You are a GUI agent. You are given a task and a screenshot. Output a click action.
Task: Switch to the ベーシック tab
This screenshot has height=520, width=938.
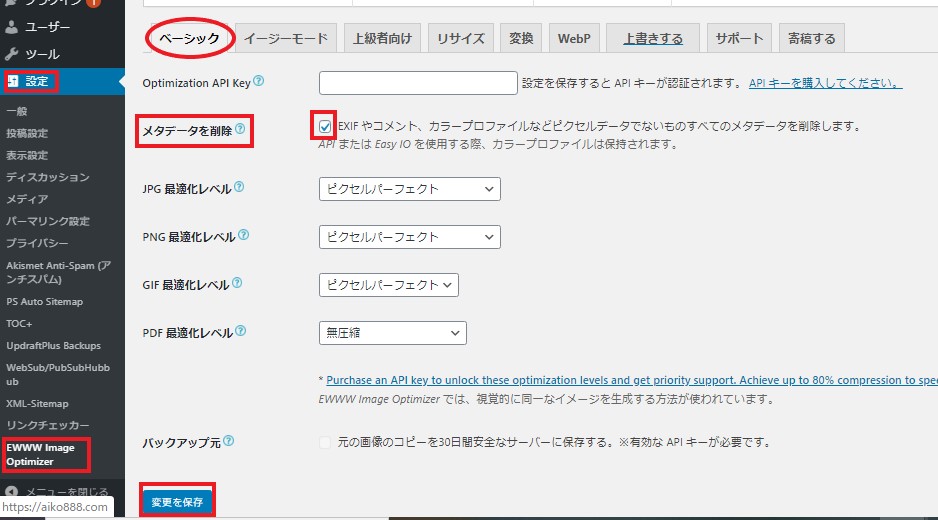(x=189, y=38)
